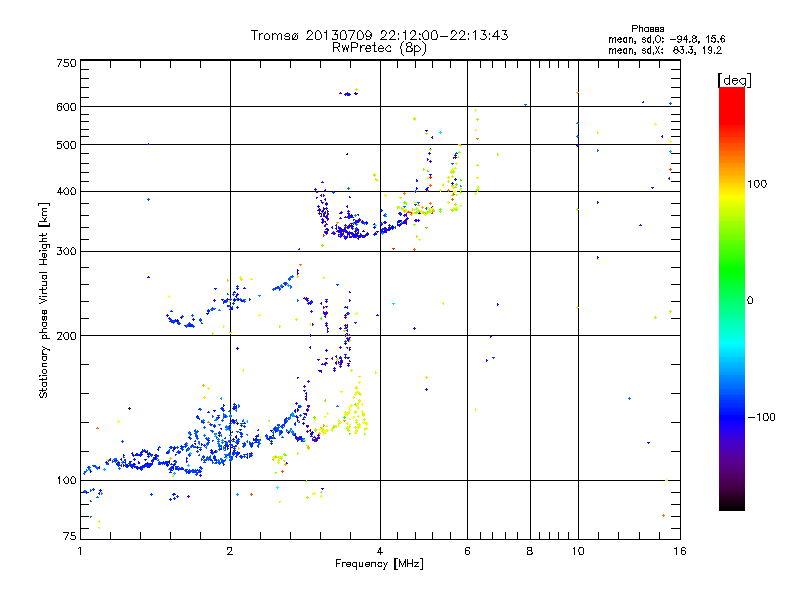The height and width of the screenshot is (600, 800).
Task: Click the phase colorbar gradient
Action: tap(732, 298)
